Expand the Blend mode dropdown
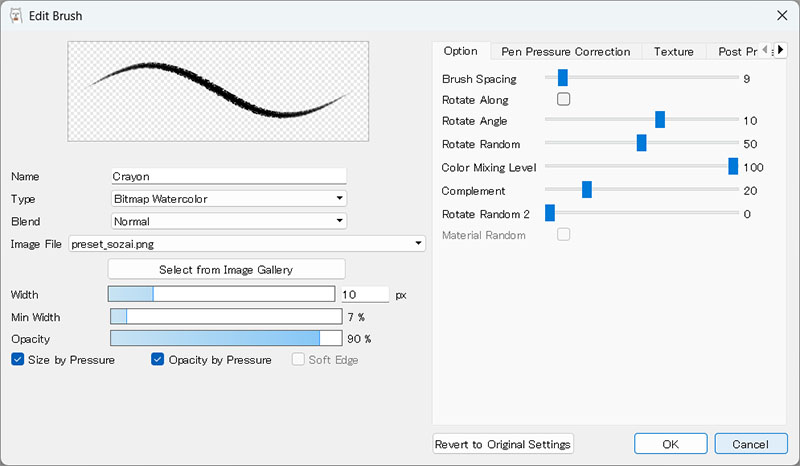 point(228,221)
